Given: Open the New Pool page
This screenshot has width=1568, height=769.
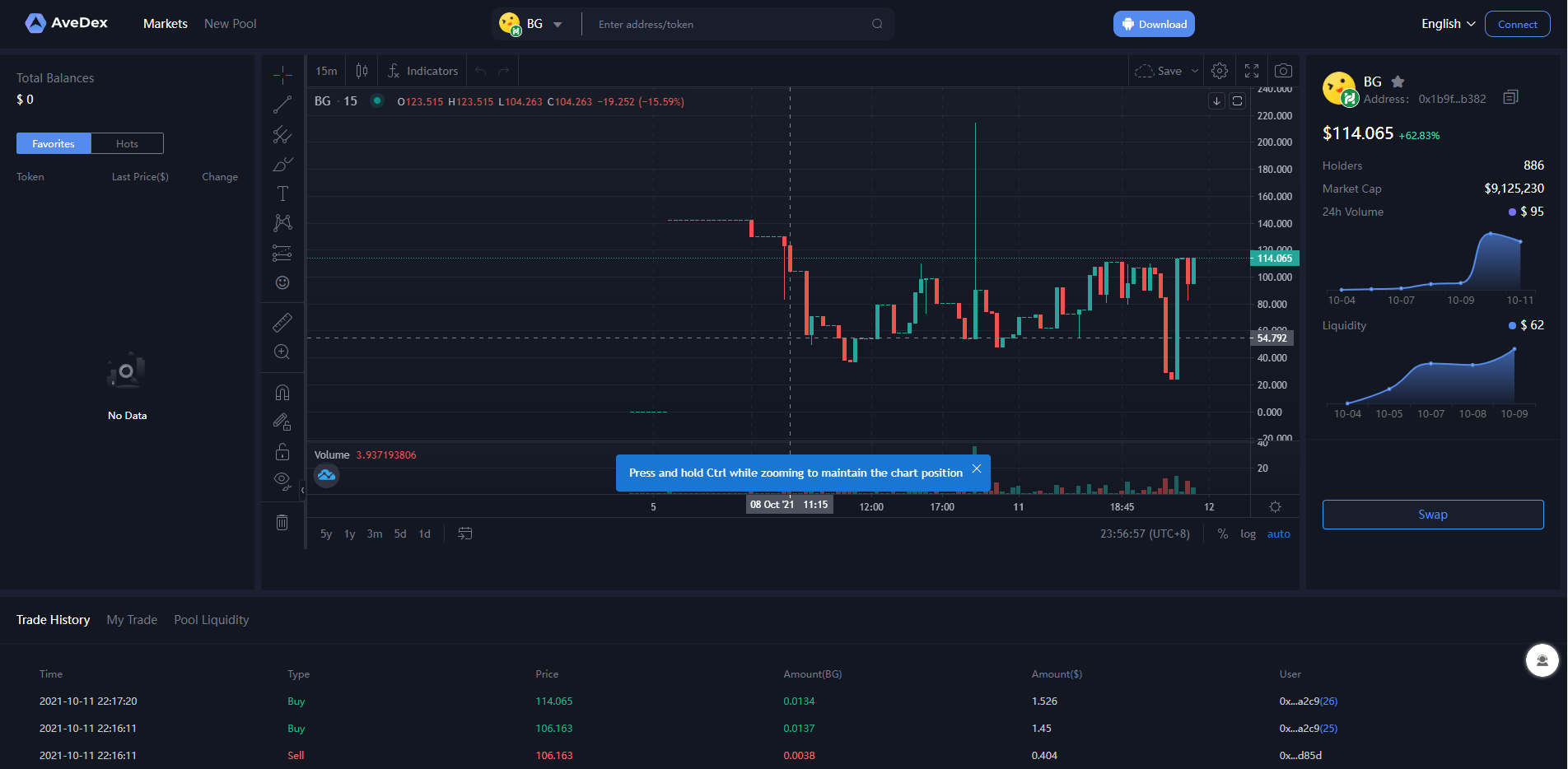Looking at the screenshot, I should 231,24.
